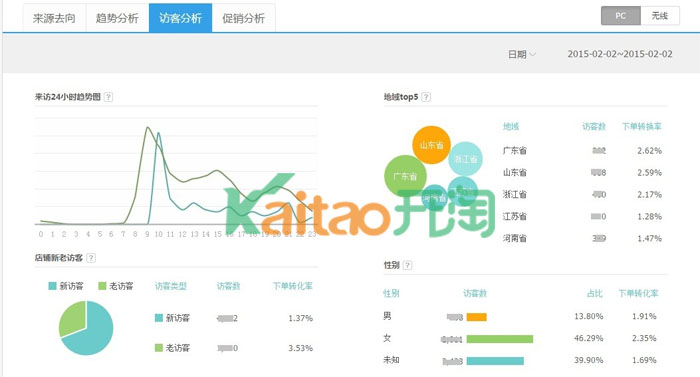Switch to the 趋势分析 tab
This screenshot has width=700, height=377.
pyautogui.click(x=117, y=18)
